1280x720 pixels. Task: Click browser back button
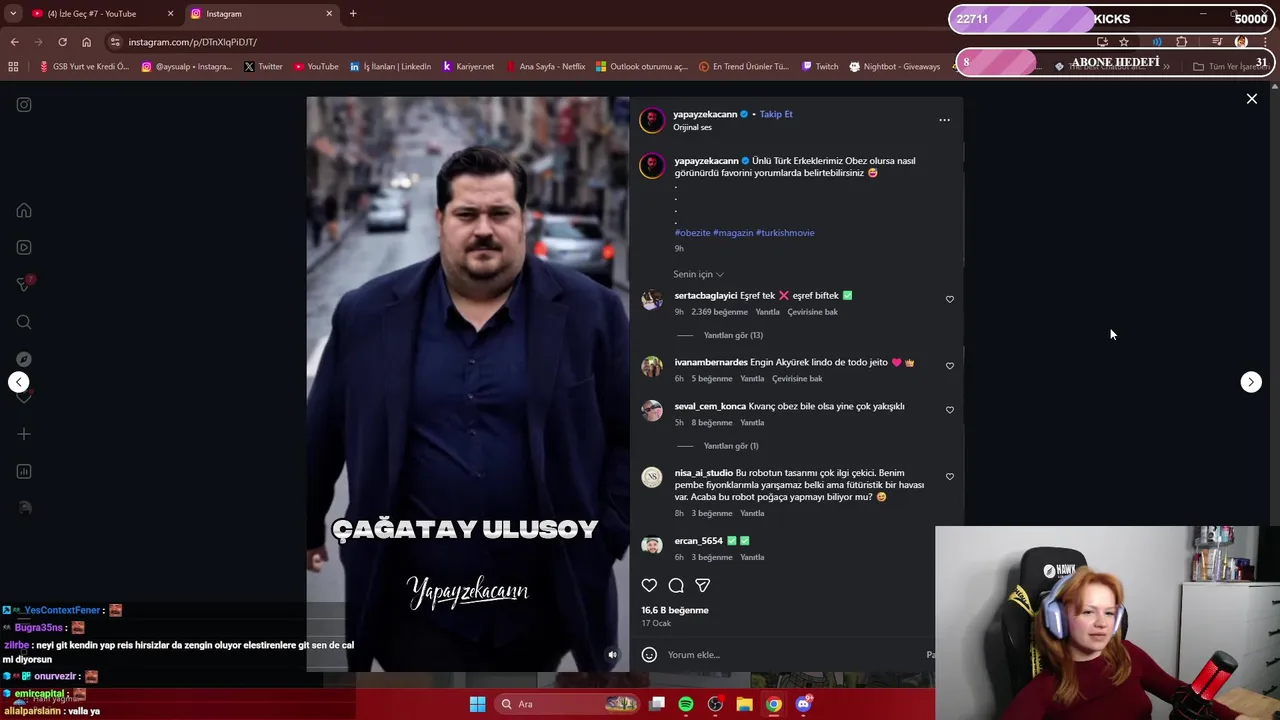coord(14,42)
